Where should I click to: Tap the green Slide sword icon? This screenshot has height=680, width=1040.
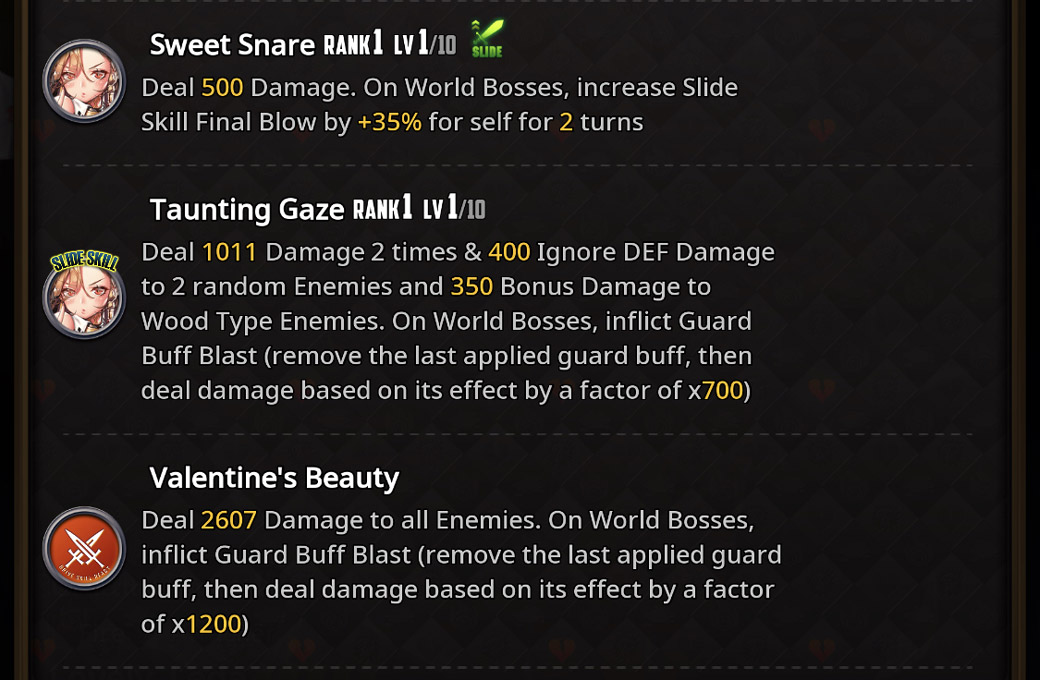click(x=488, y=38)
